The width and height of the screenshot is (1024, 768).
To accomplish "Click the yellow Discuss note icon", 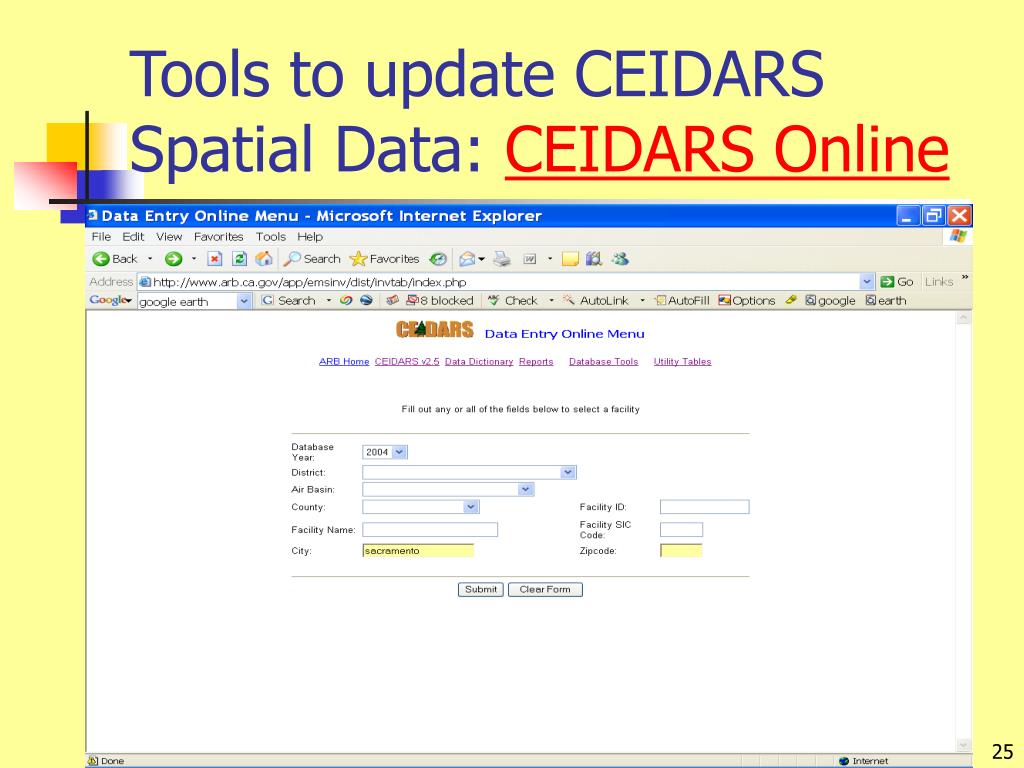I will tap(570, 259).
